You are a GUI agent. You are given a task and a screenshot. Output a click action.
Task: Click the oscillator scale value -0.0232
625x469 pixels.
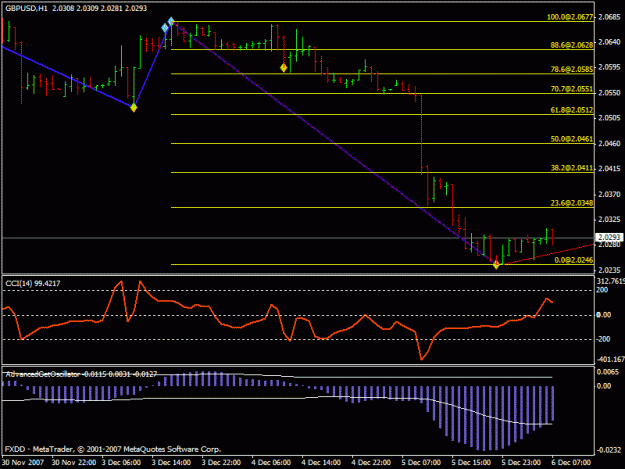(x=609, y=450)
